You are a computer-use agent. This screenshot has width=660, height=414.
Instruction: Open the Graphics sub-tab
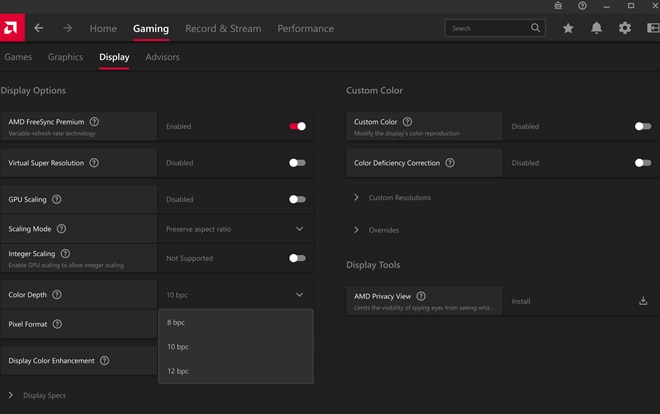point(65,57)
